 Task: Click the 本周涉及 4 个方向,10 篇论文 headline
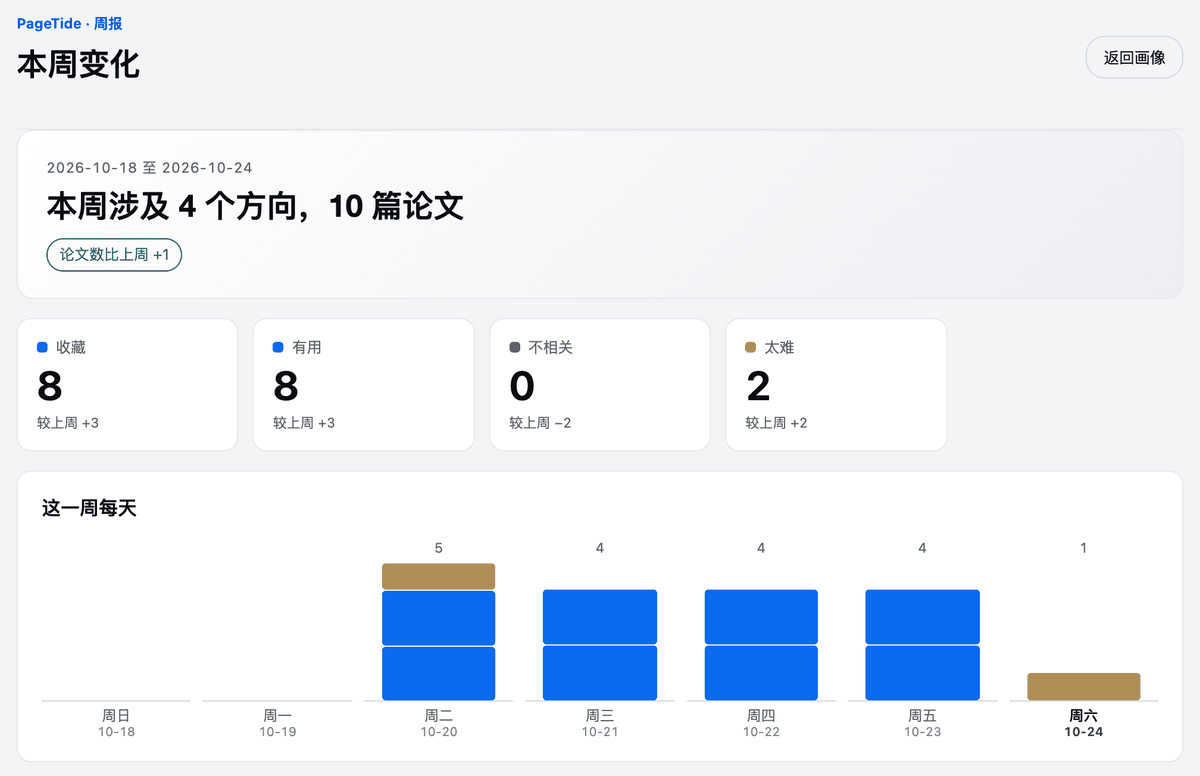(x=255, y=206)
